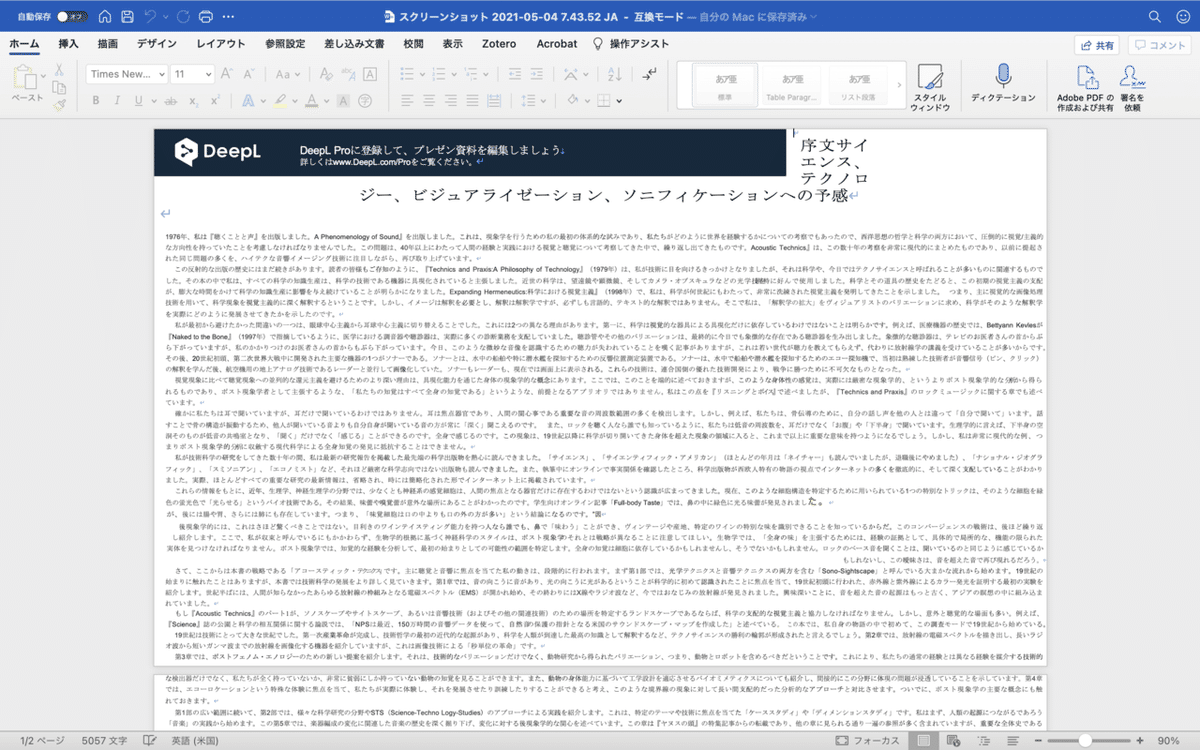Increase font size with the larger A
The height and width of the screenshot is (750, 1200).
(226, 74)
